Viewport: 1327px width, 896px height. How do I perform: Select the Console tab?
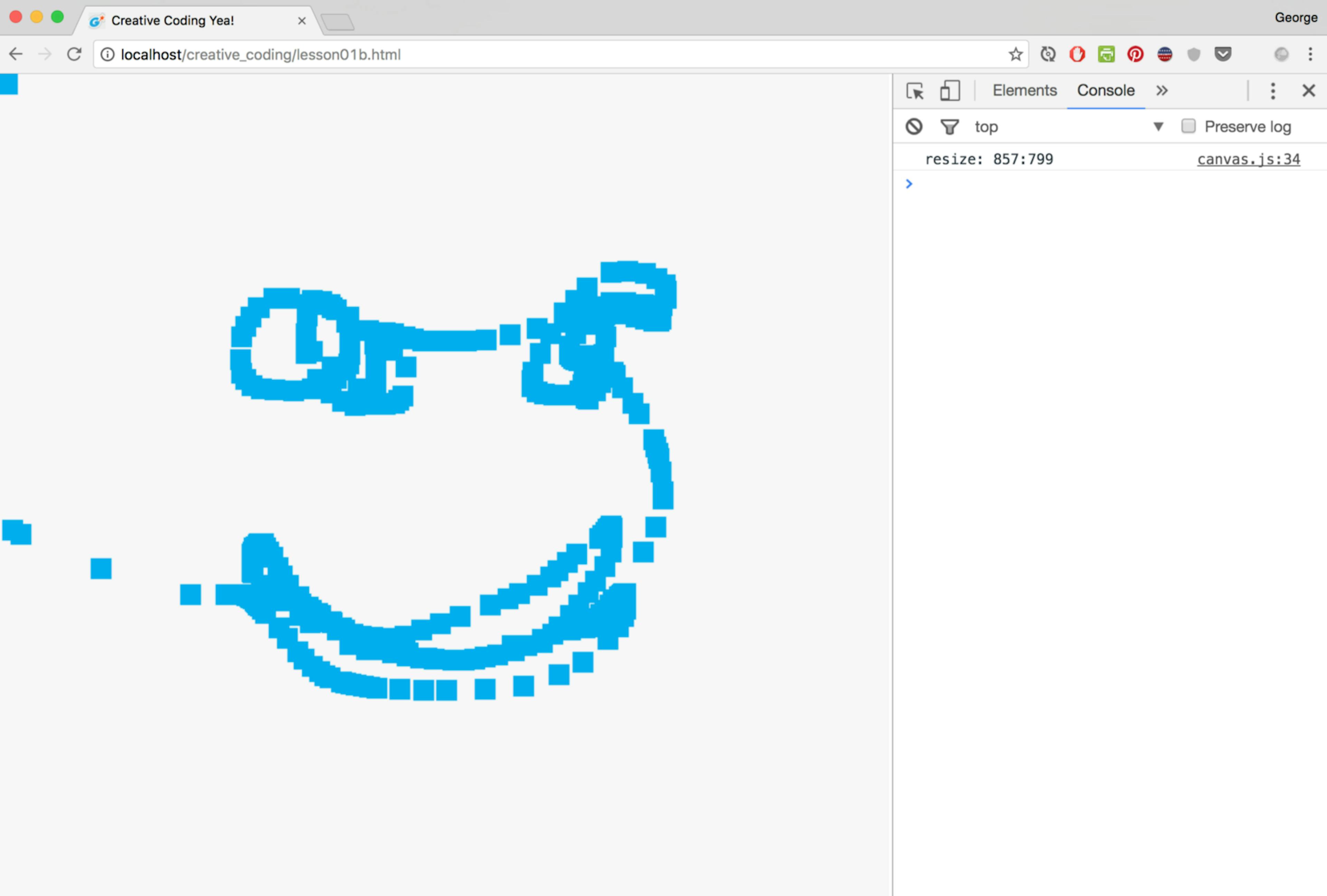pyautogui.click(x=1105, y=91)
